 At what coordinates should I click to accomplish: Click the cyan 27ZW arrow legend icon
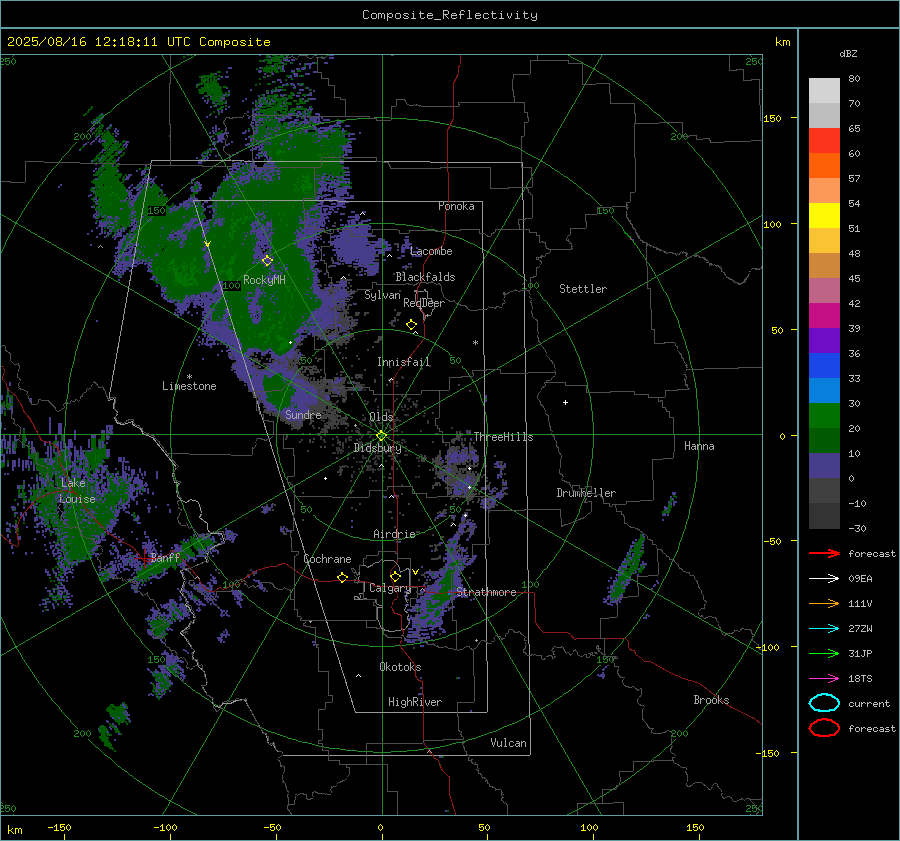tap(824, 629)
